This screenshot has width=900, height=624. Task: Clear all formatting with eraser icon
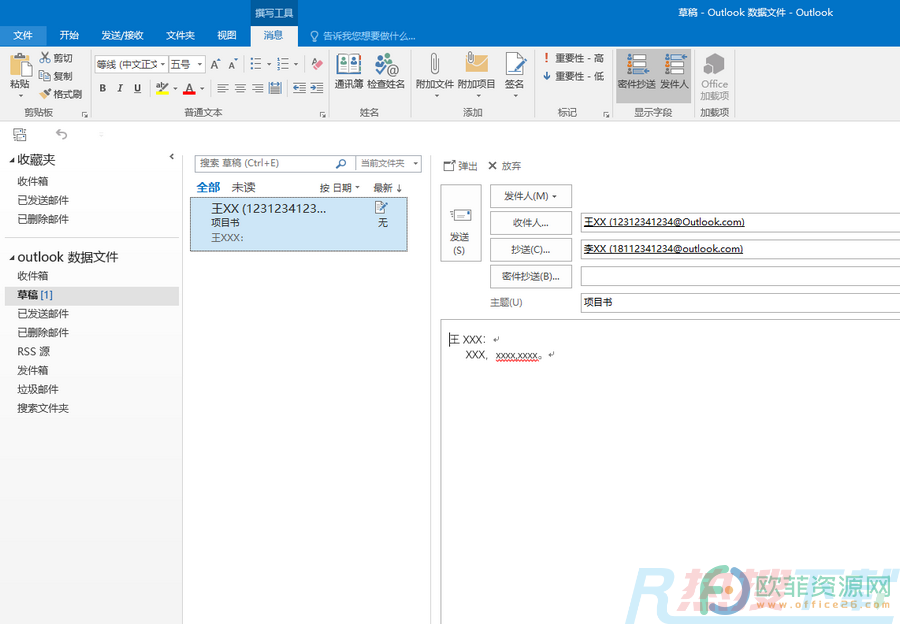coord(317,64)
